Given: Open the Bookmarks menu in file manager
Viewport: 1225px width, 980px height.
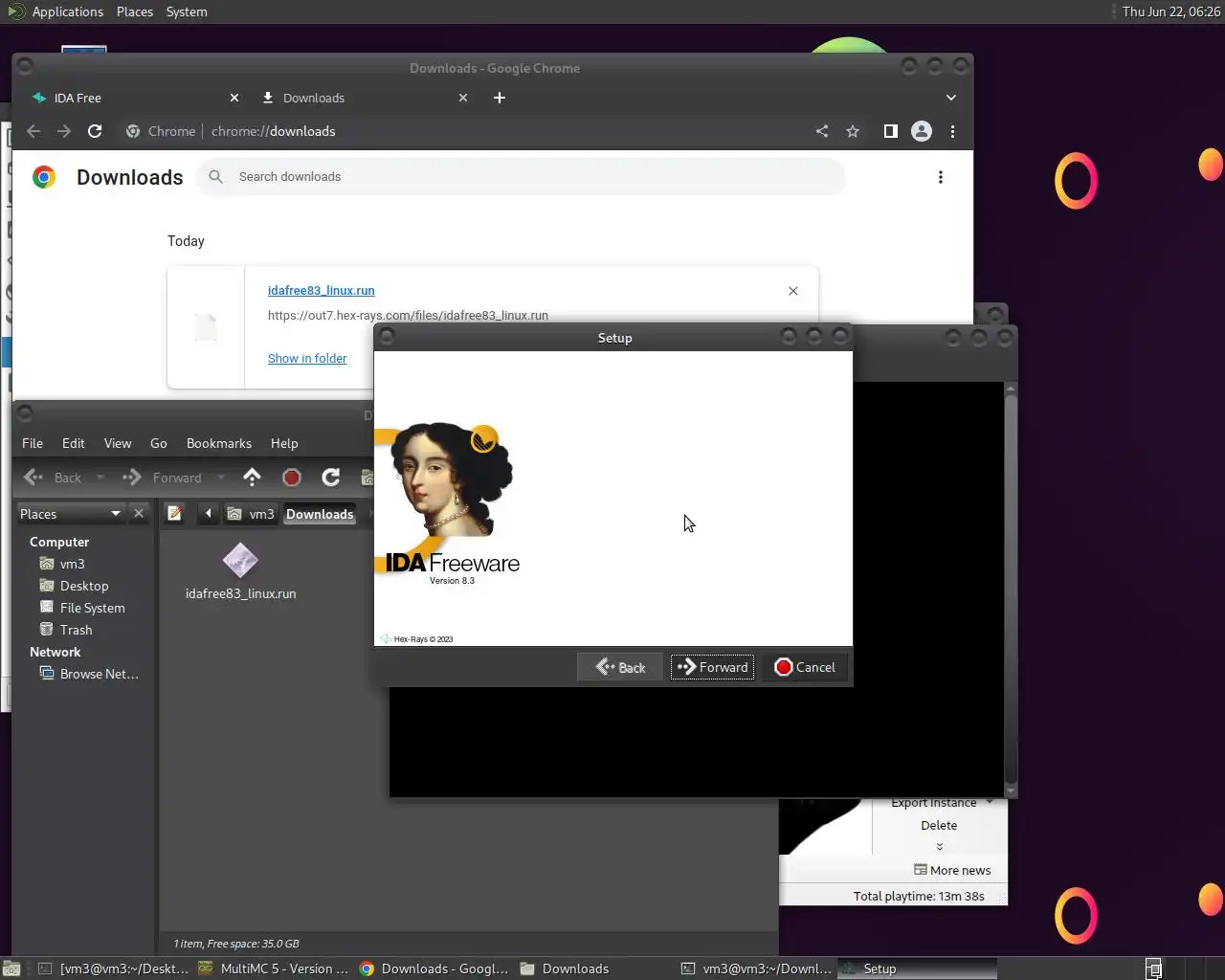Looking at the screenshot, I should click(219, 443).
